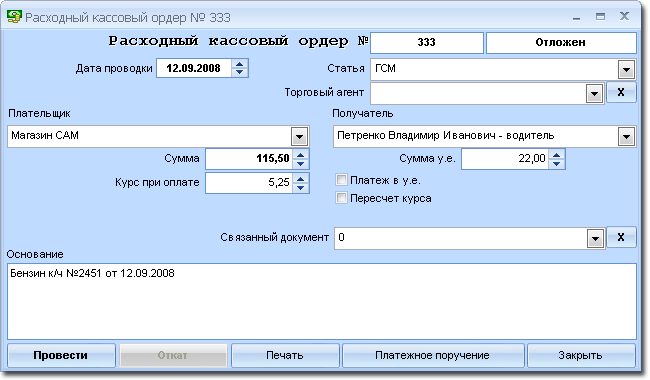The height and width of the screenshot is (380, 650).
Task: Open the Статья dropdown list
Action: tap(626, 69)
